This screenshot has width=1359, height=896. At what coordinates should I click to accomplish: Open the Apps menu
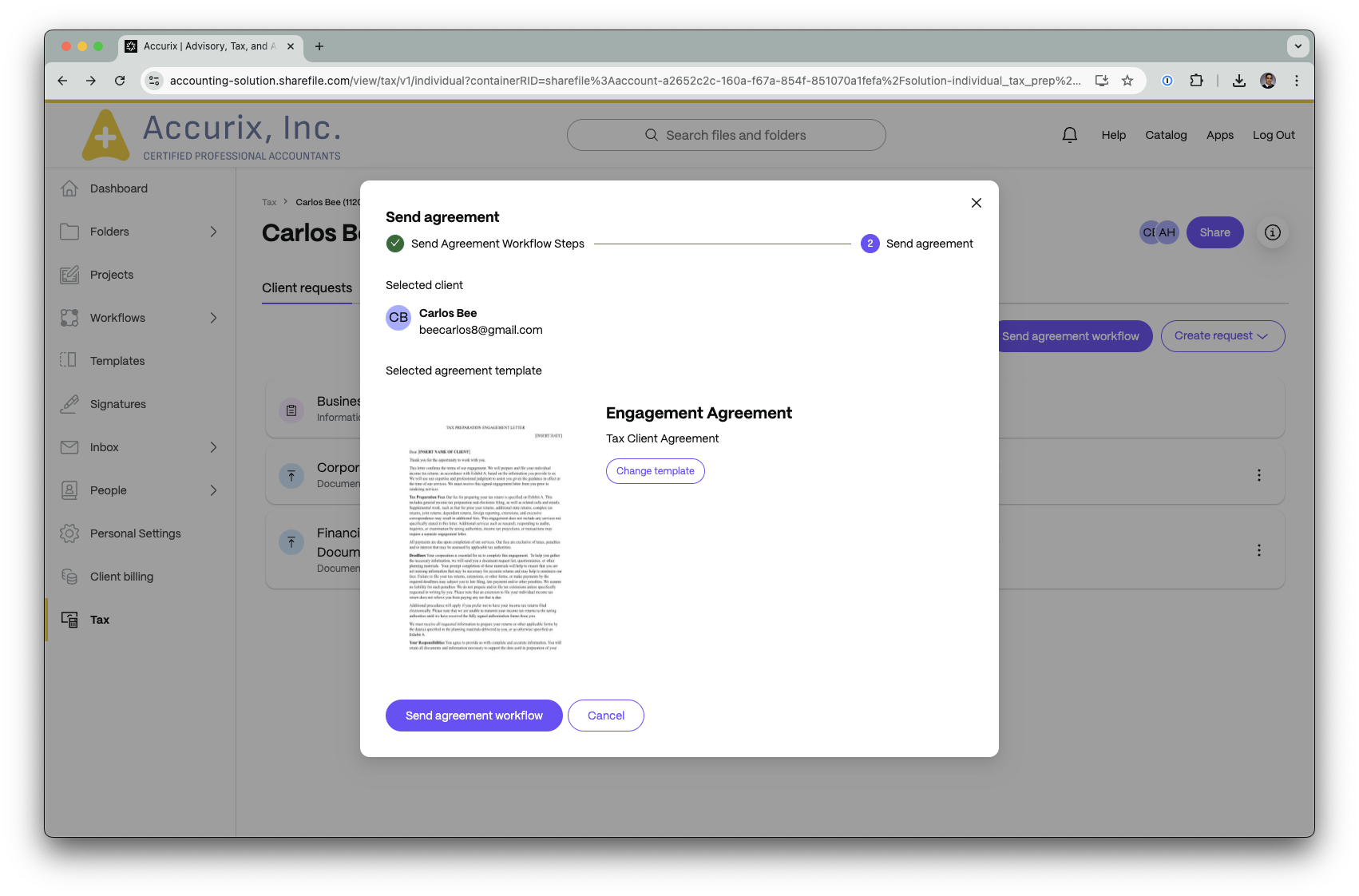(1219, 135)
